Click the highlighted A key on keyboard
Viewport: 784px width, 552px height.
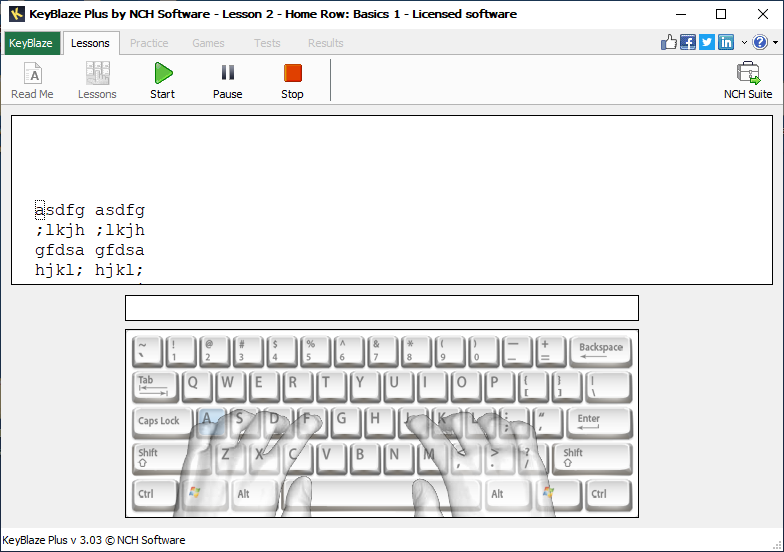210,421
